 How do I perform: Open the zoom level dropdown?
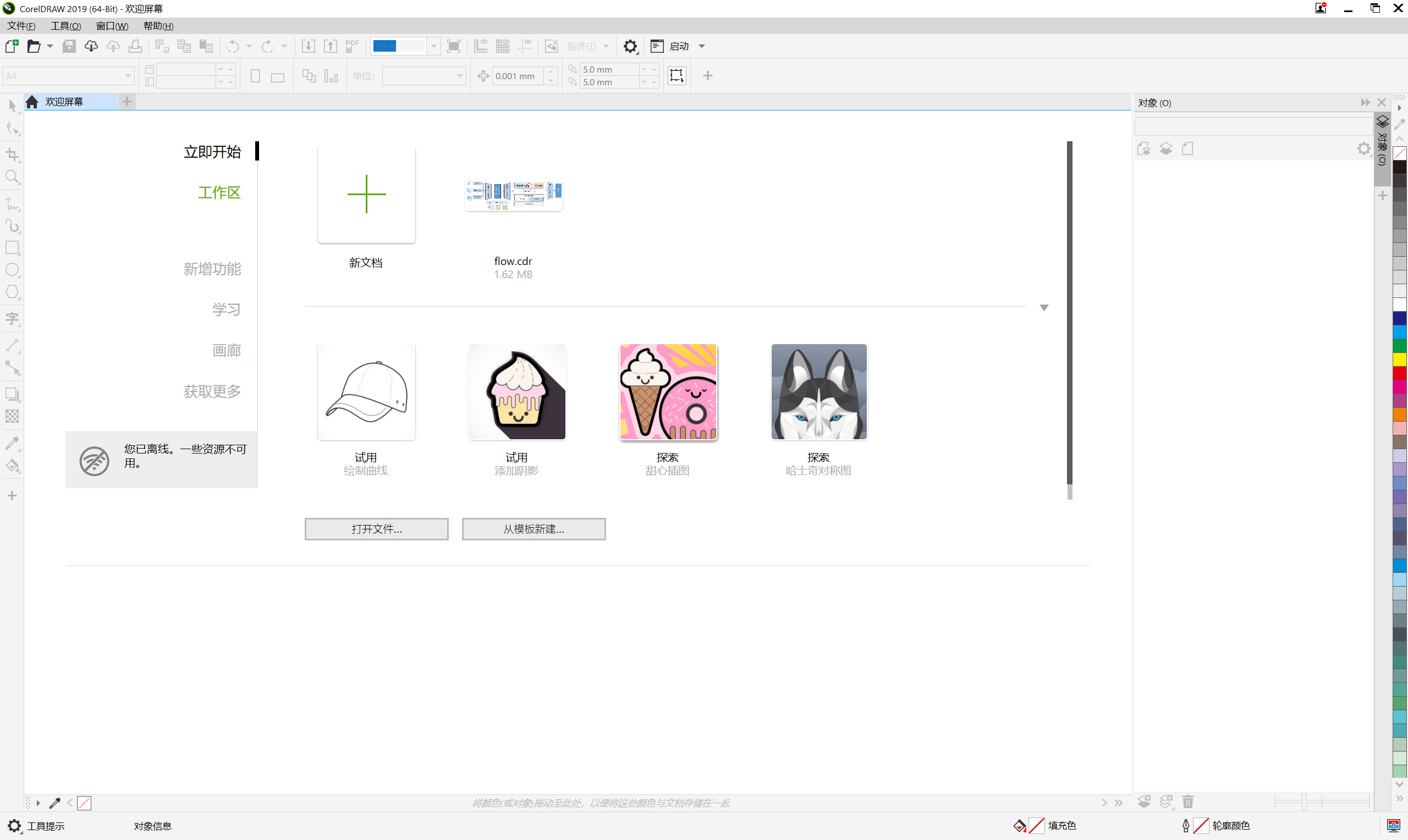point(433,46)
